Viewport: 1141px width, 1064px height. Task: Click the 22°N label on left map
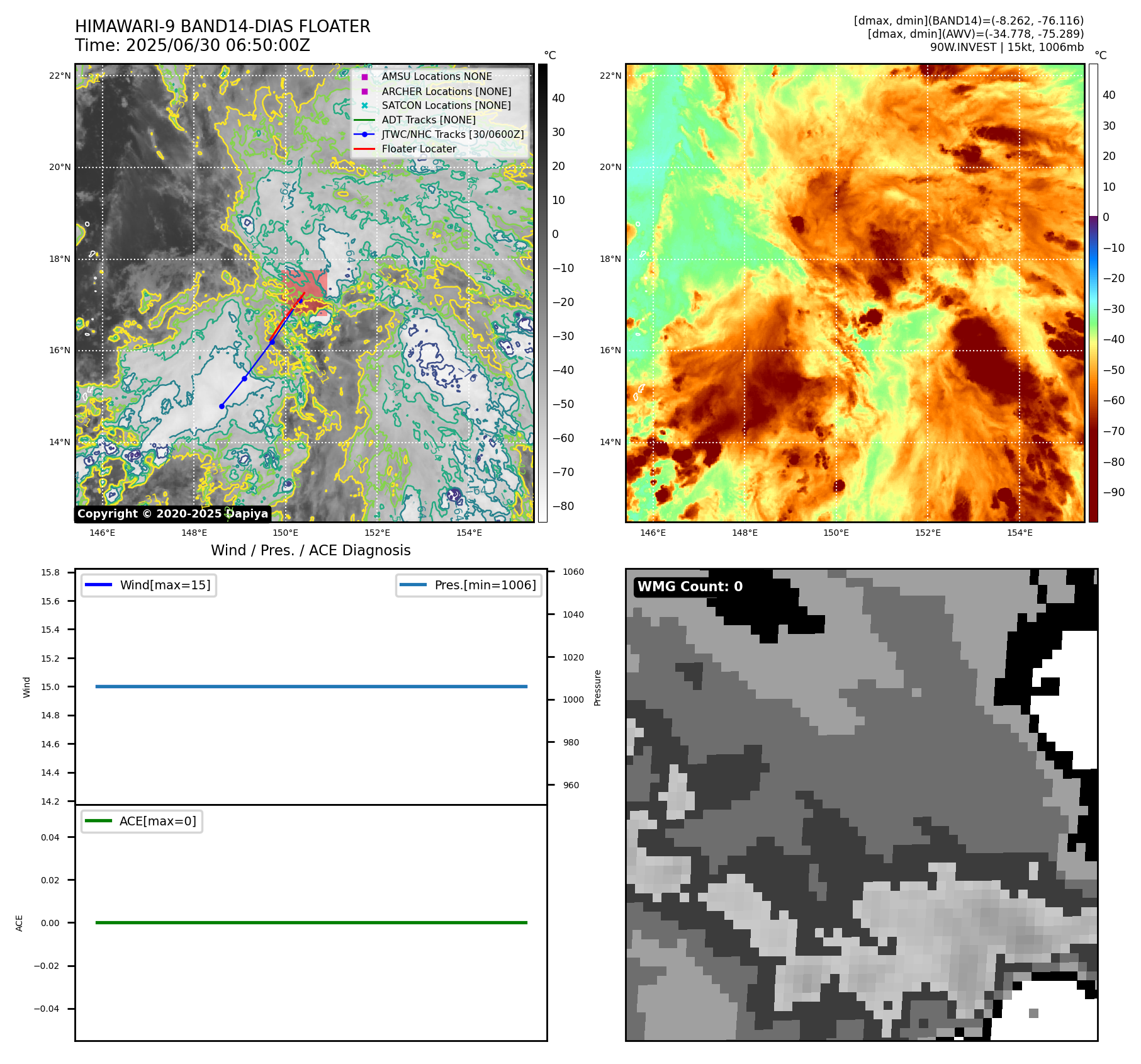60,76
